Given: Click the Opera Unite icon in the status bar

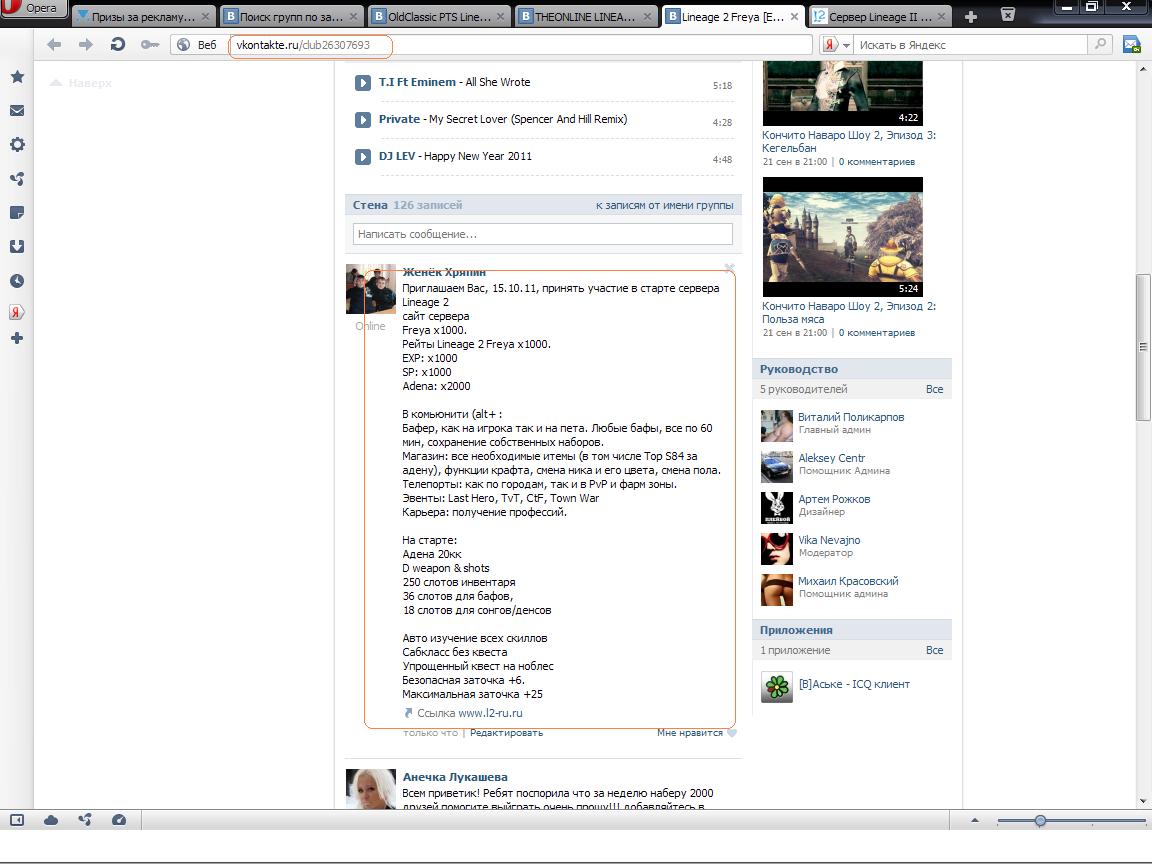Looking at the screenshot, I should (x=84, y=820).
